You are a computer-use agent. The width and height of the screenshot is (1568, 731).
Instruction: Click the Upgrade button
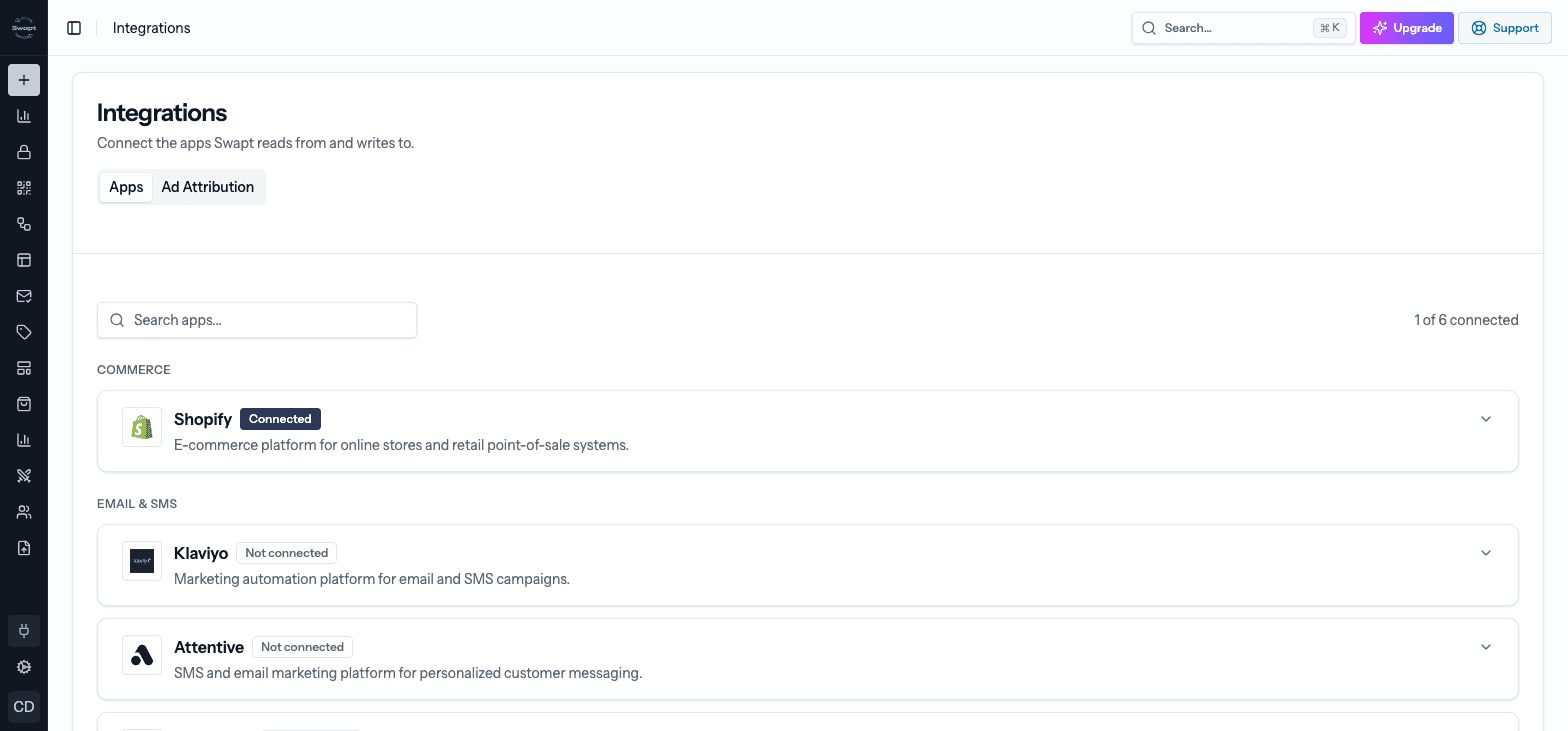[x=1407, y=28]
